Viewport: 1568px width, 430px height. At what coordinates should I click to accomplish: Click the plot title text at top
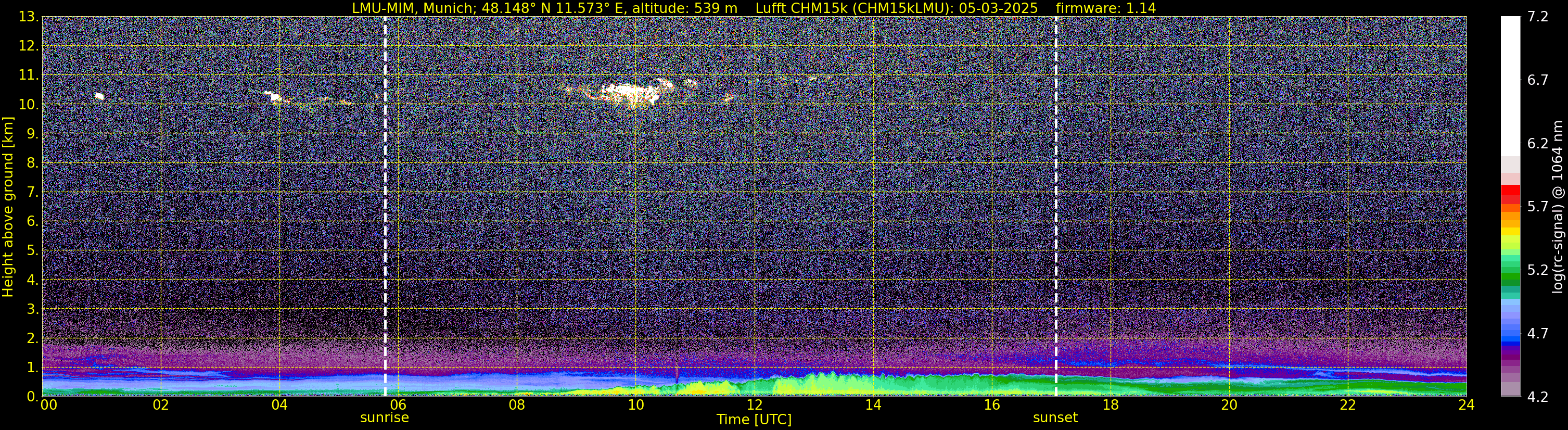(x=754, y=8)
